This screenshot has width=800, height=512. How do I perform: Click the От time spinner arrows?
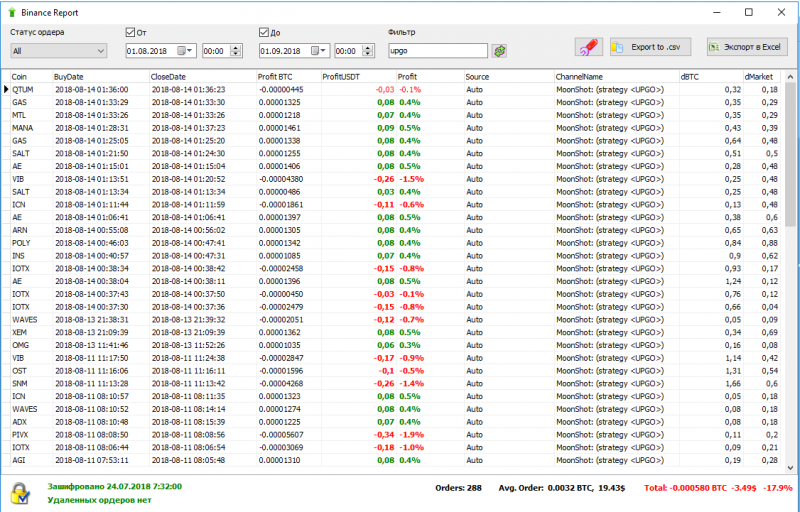coord(236,50)
